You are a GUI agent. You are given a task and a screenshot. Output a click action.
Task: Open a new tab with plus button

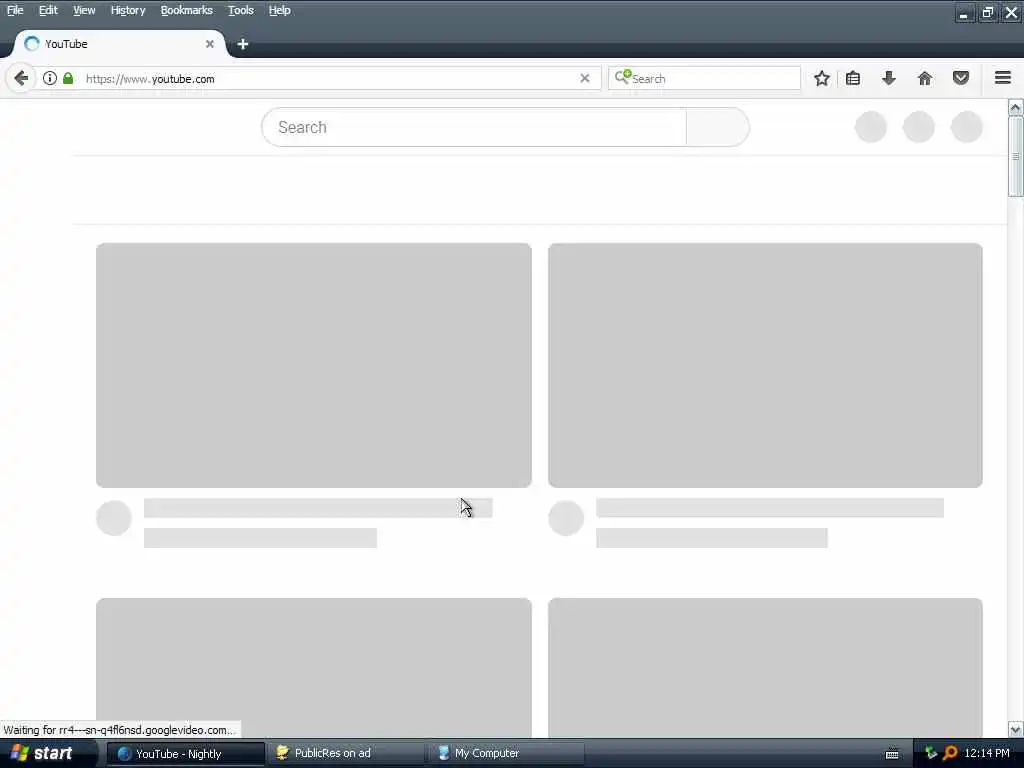[242, 44]
